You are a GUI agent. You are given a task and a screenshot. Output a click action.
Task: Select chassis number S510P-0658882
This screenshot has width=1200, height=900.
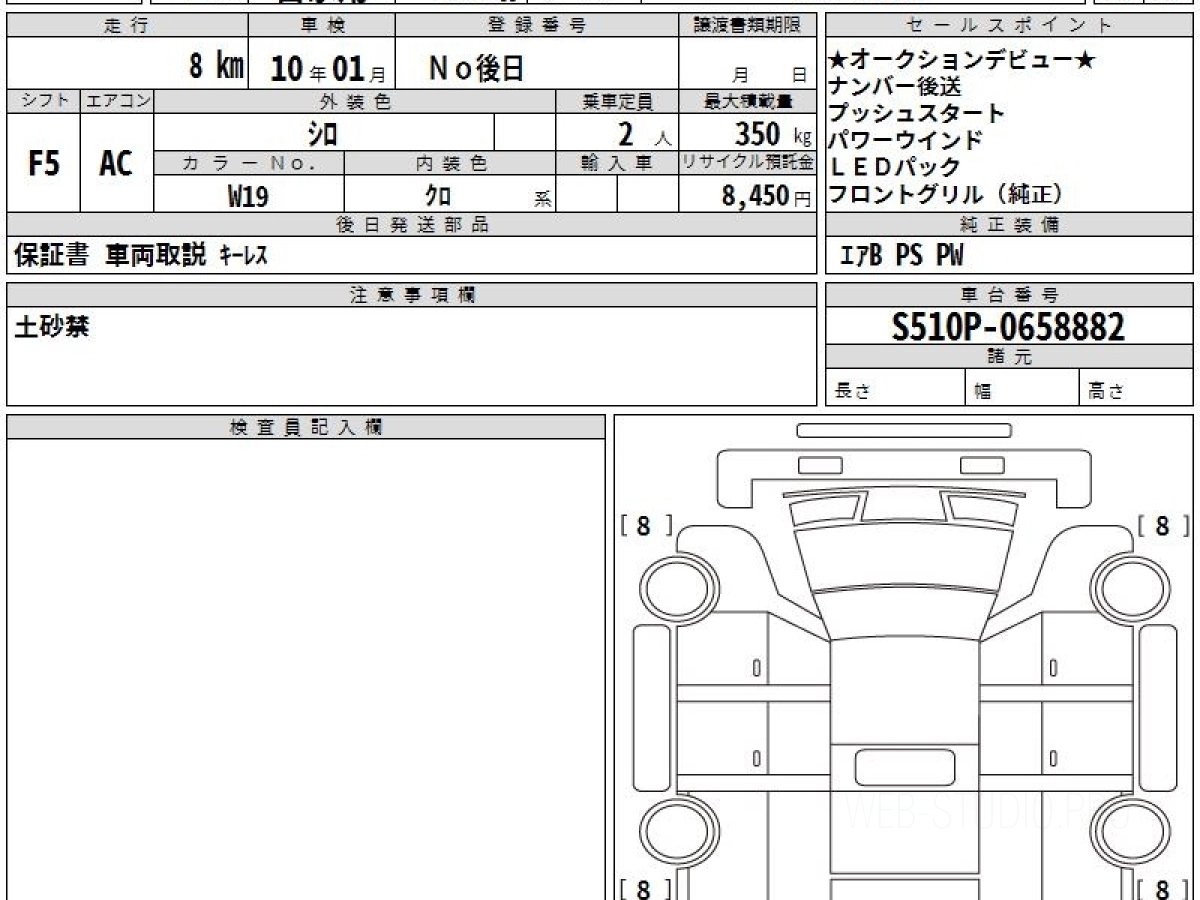coord(1009,327)
